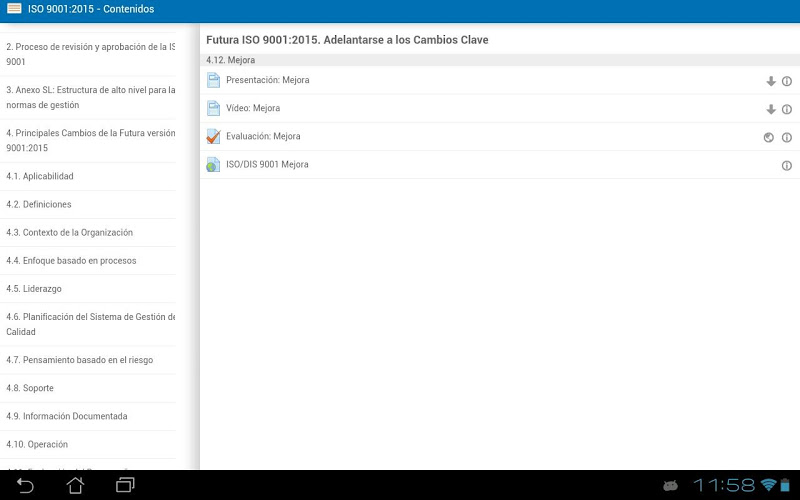Select section 2. Proceso de revisión y aprobación

(x=88, y=54)
